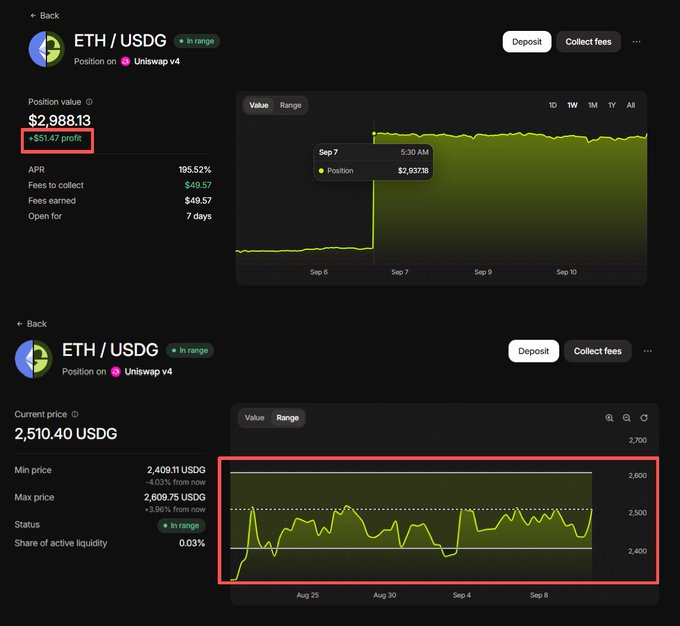Click the chart tooltip position value $2,937.18
The height and width of the screenshot is (626, 680).
click(x=413, y=171)
